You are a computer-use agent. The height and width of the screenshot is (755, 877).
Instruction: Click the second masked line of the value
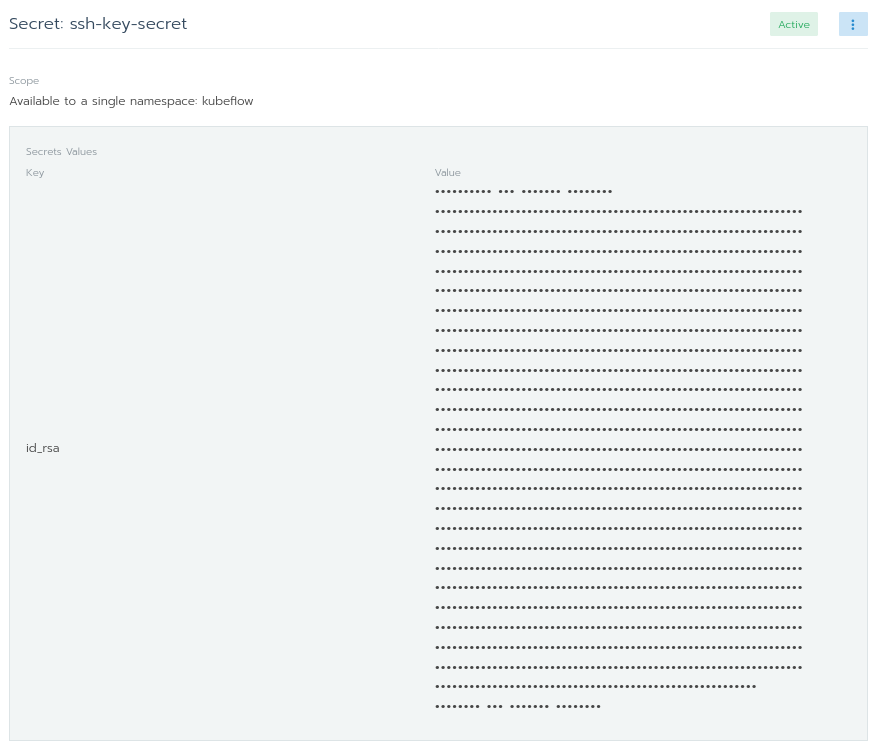pyautogui.click(x=618, y=212)
